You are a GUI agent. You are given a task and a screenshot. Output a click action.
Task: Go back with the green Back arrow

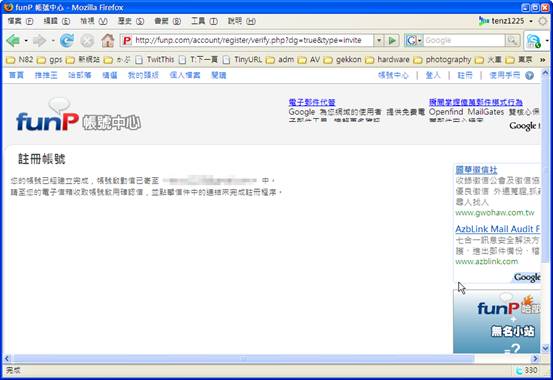coord(13,41)
